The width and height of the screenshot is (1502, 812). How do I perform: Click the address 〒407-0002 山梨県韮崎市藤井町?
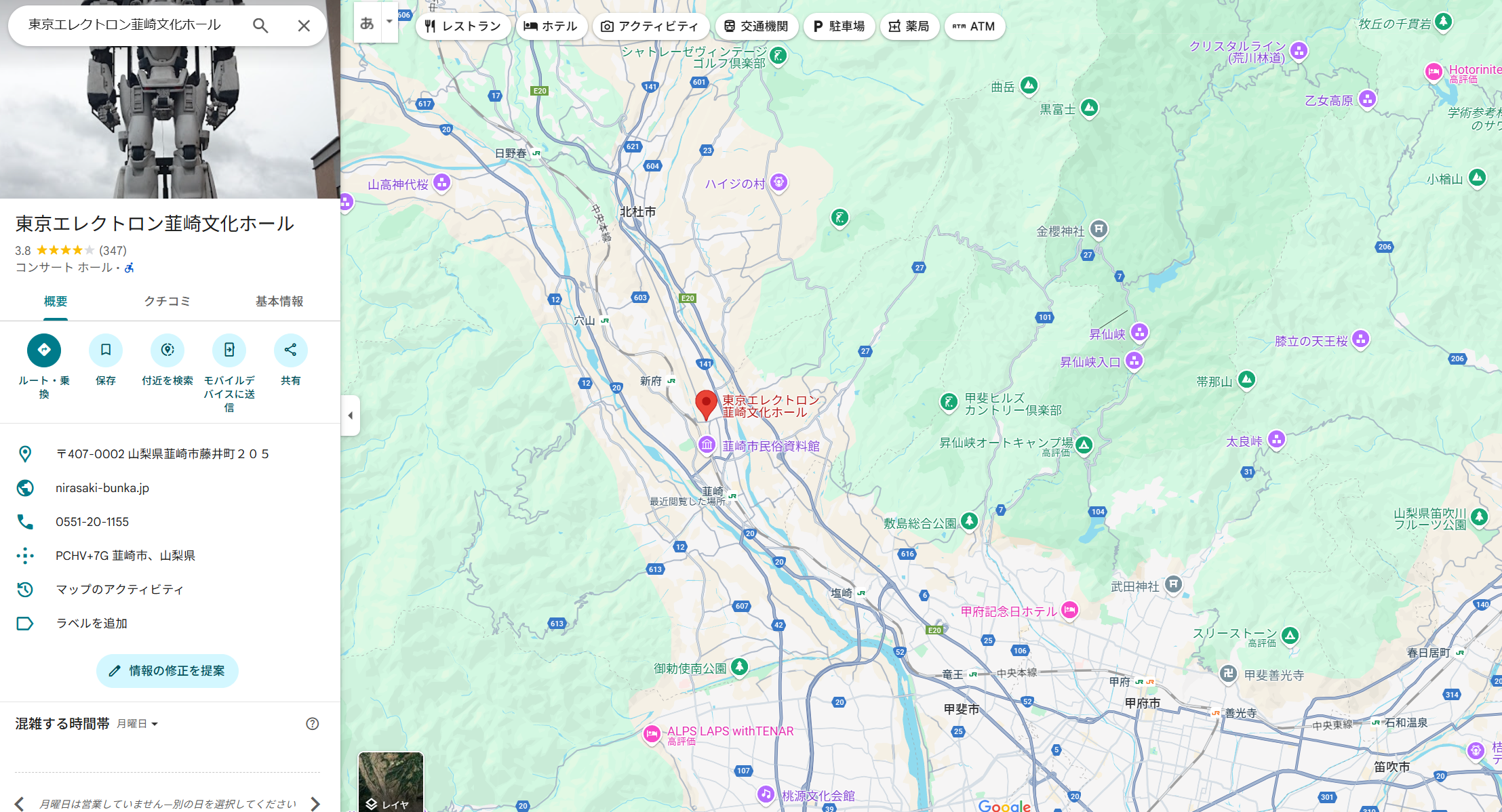click(163, 454)
